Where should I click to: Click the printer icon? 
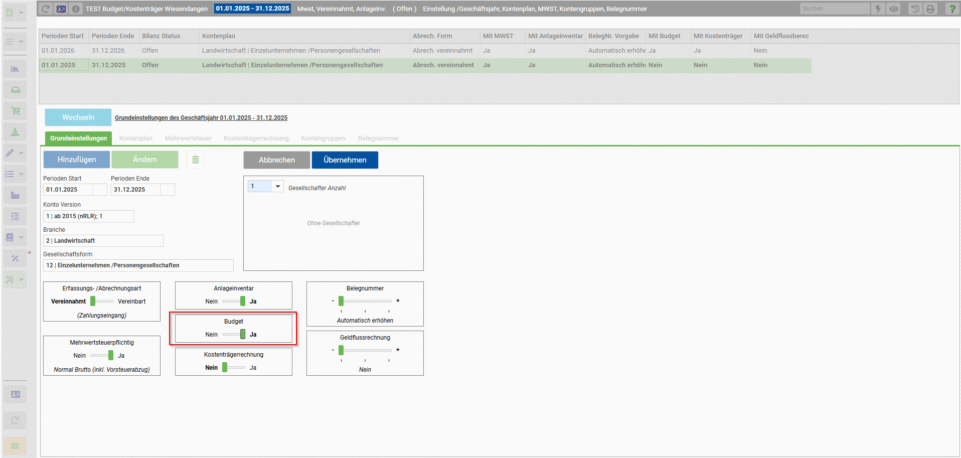(930, 9)
